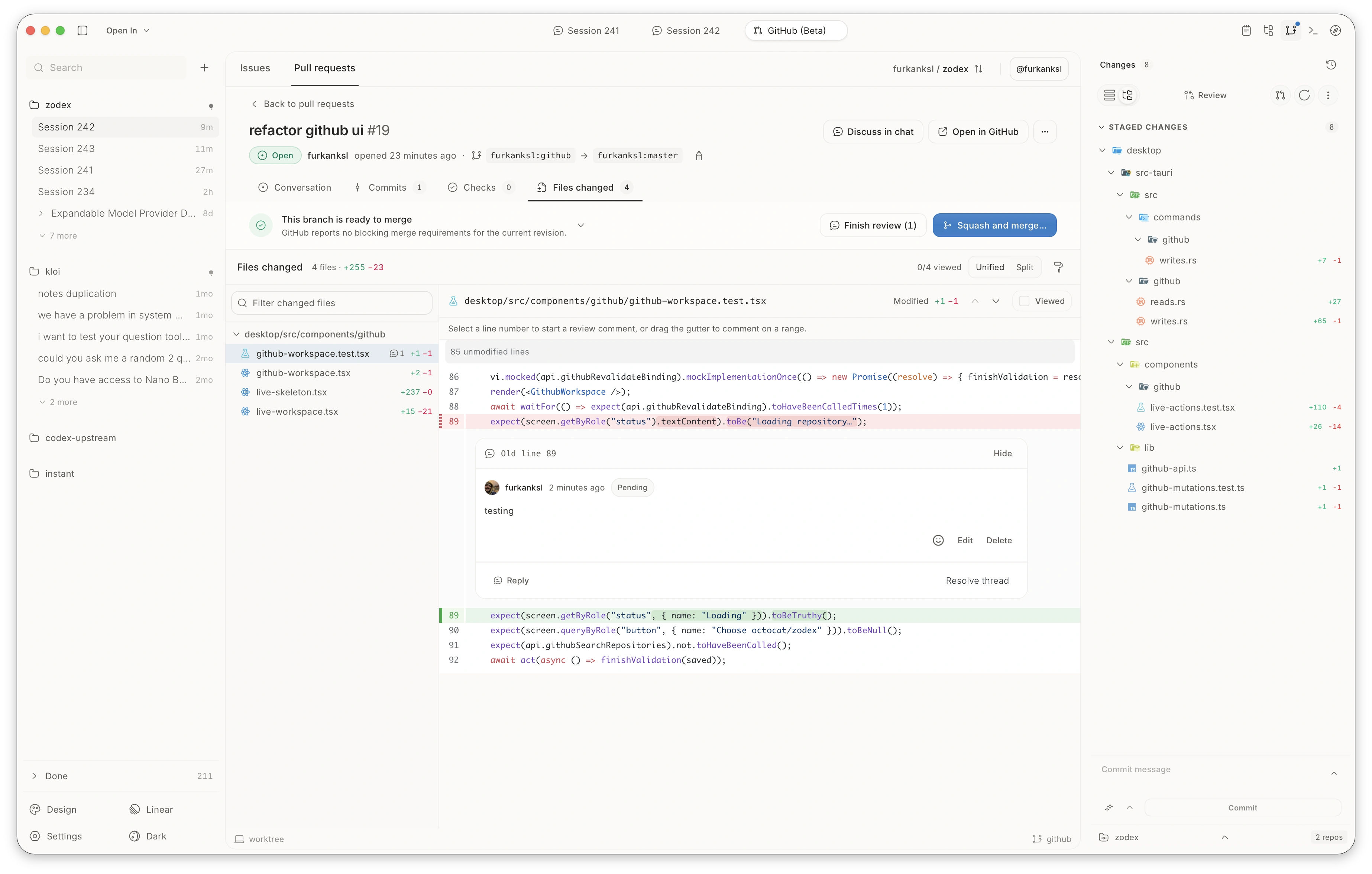
Task: Click Finish review (1)
Action: click(x=873, y=225)
